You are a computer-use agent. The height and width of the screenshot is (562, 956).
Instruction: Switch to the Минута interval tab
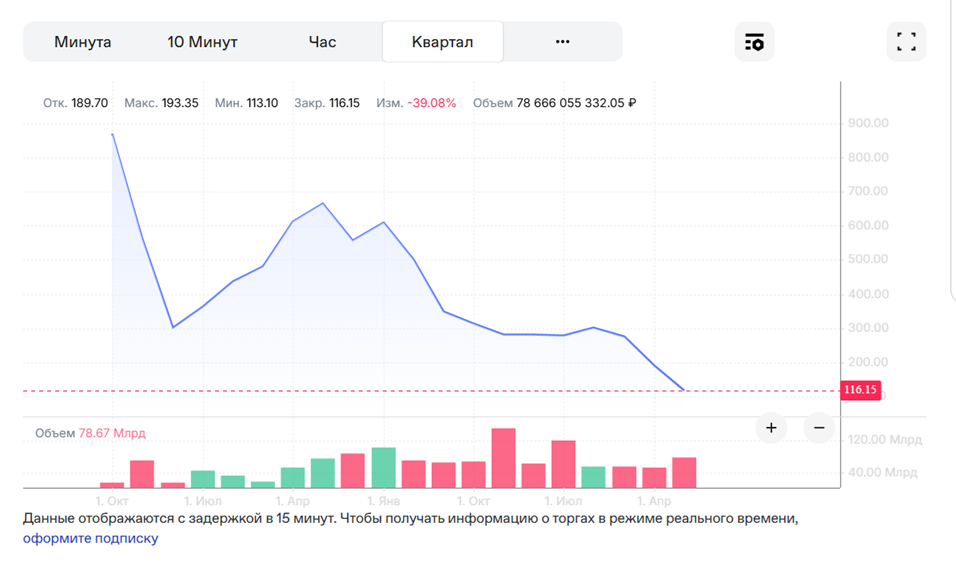pos(82,42)
